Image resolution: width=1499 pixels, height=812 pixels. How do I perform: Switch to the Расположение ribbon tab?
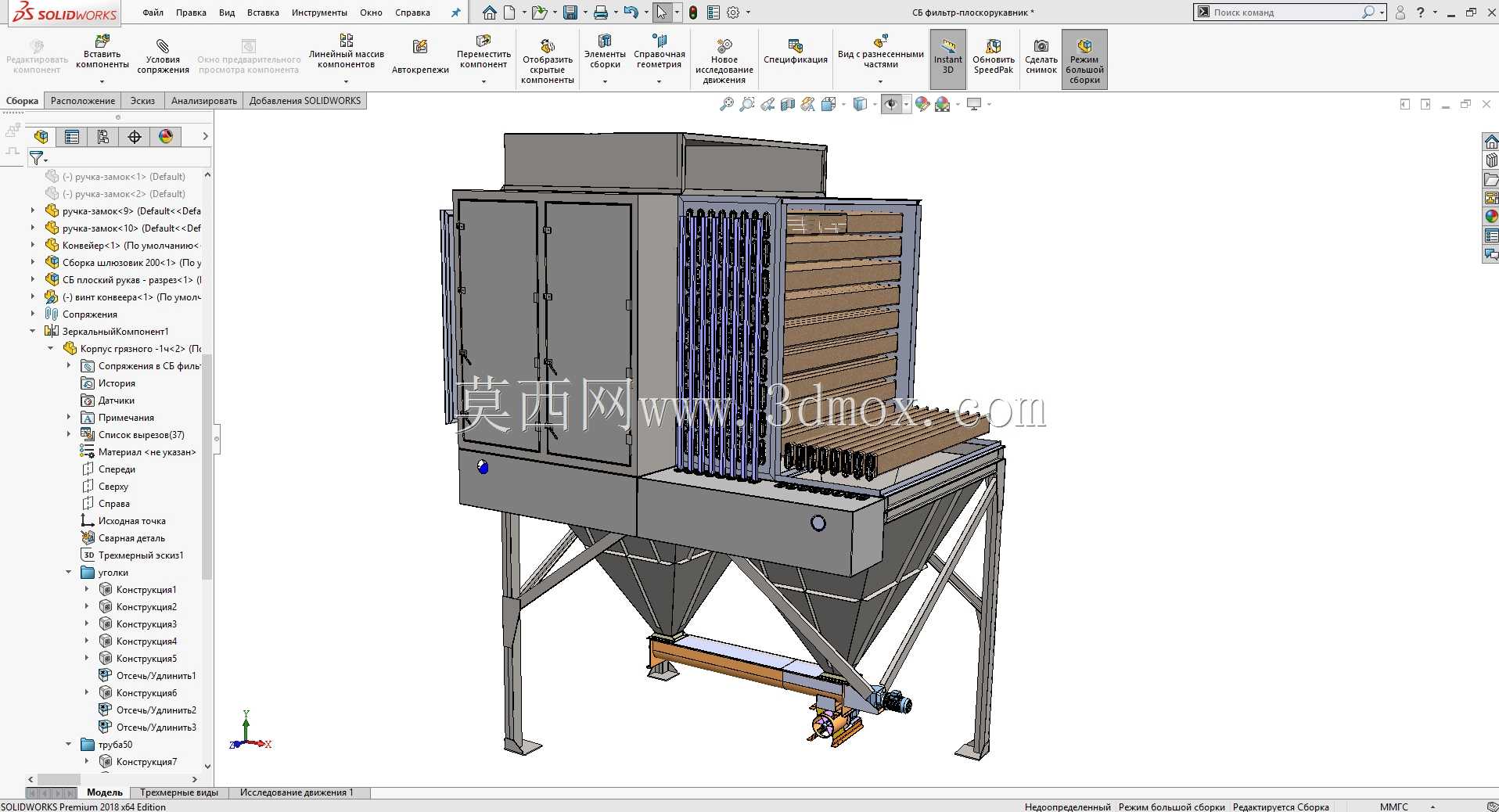pos(83,101)
